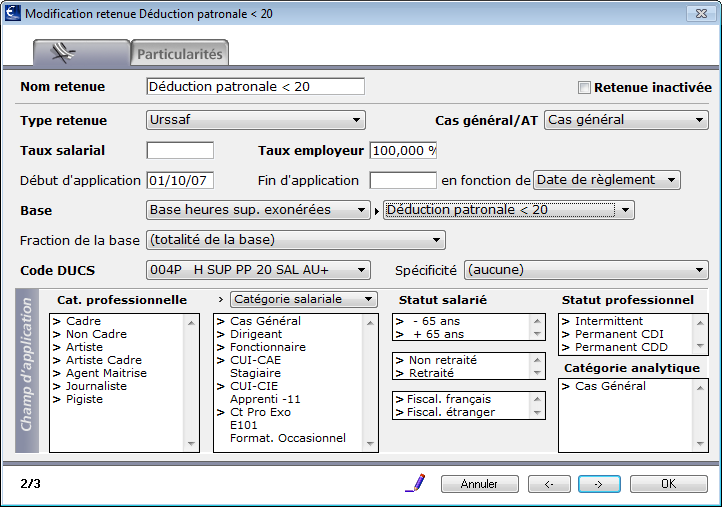The height and width of the screenshot is (507, 722).
Task: Click the Taux employeur field
Action: pos(403,151)
